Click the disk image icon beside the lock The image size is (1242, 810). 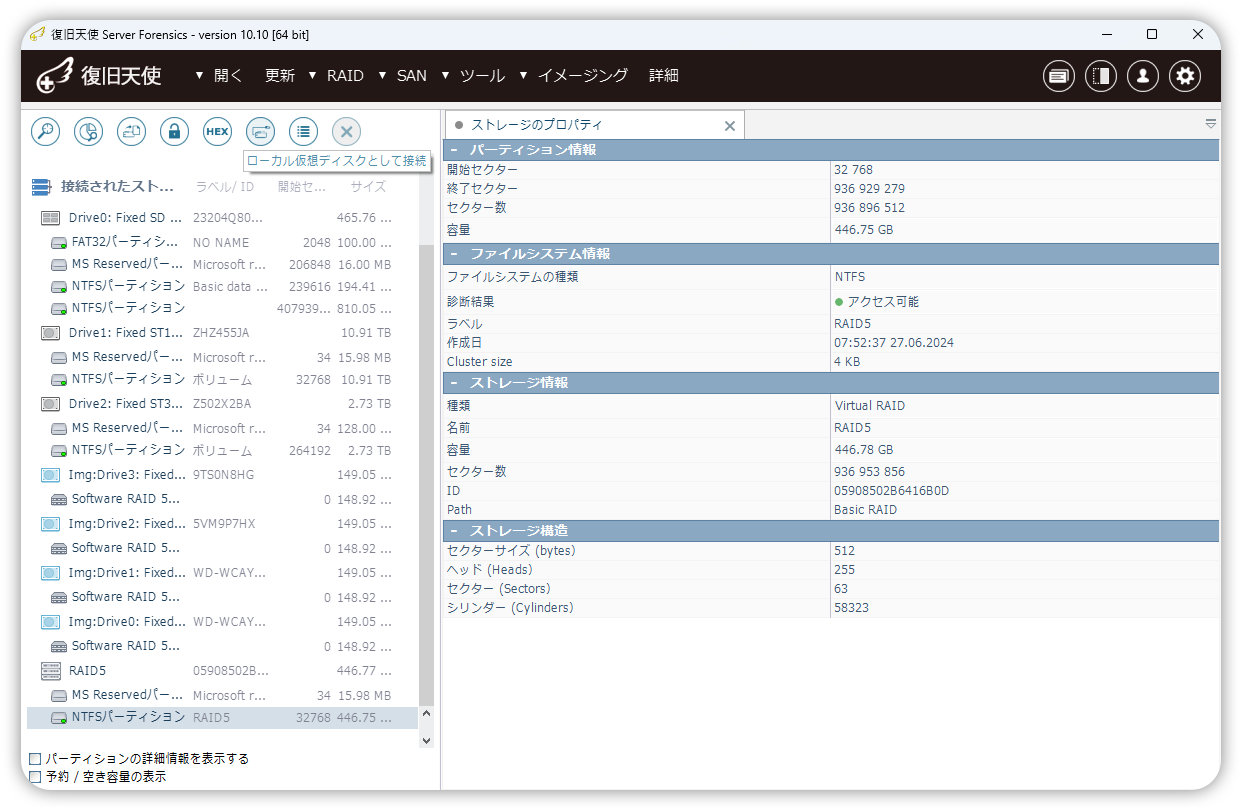coord(132,131)
